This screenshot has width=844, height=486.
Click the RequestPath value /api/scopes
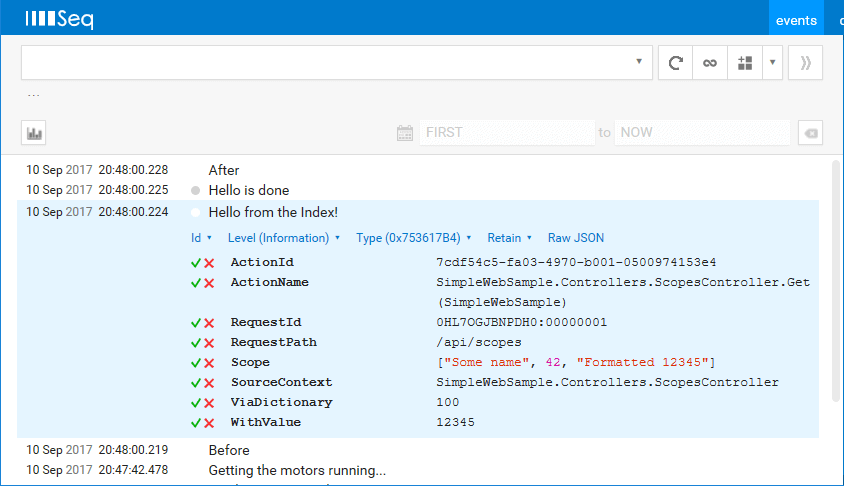(479, 342)
